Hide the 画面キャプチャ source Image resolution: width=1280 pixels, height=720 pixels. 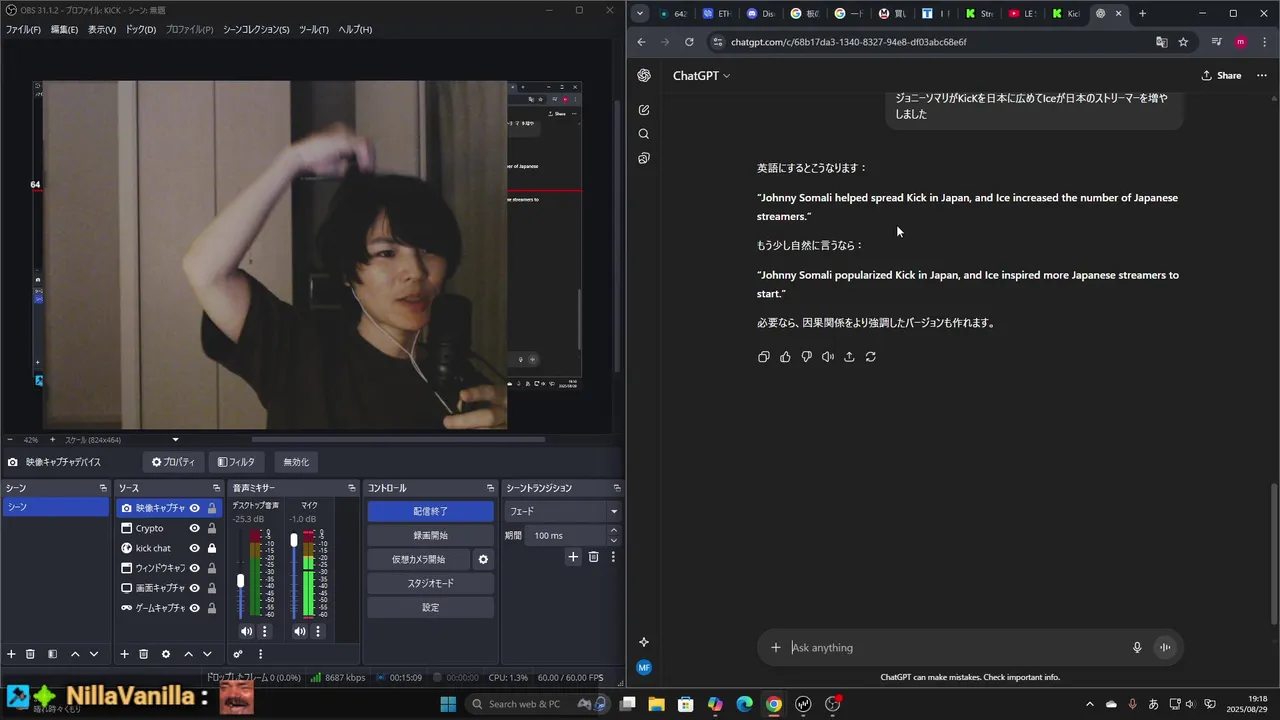(195, 588)
